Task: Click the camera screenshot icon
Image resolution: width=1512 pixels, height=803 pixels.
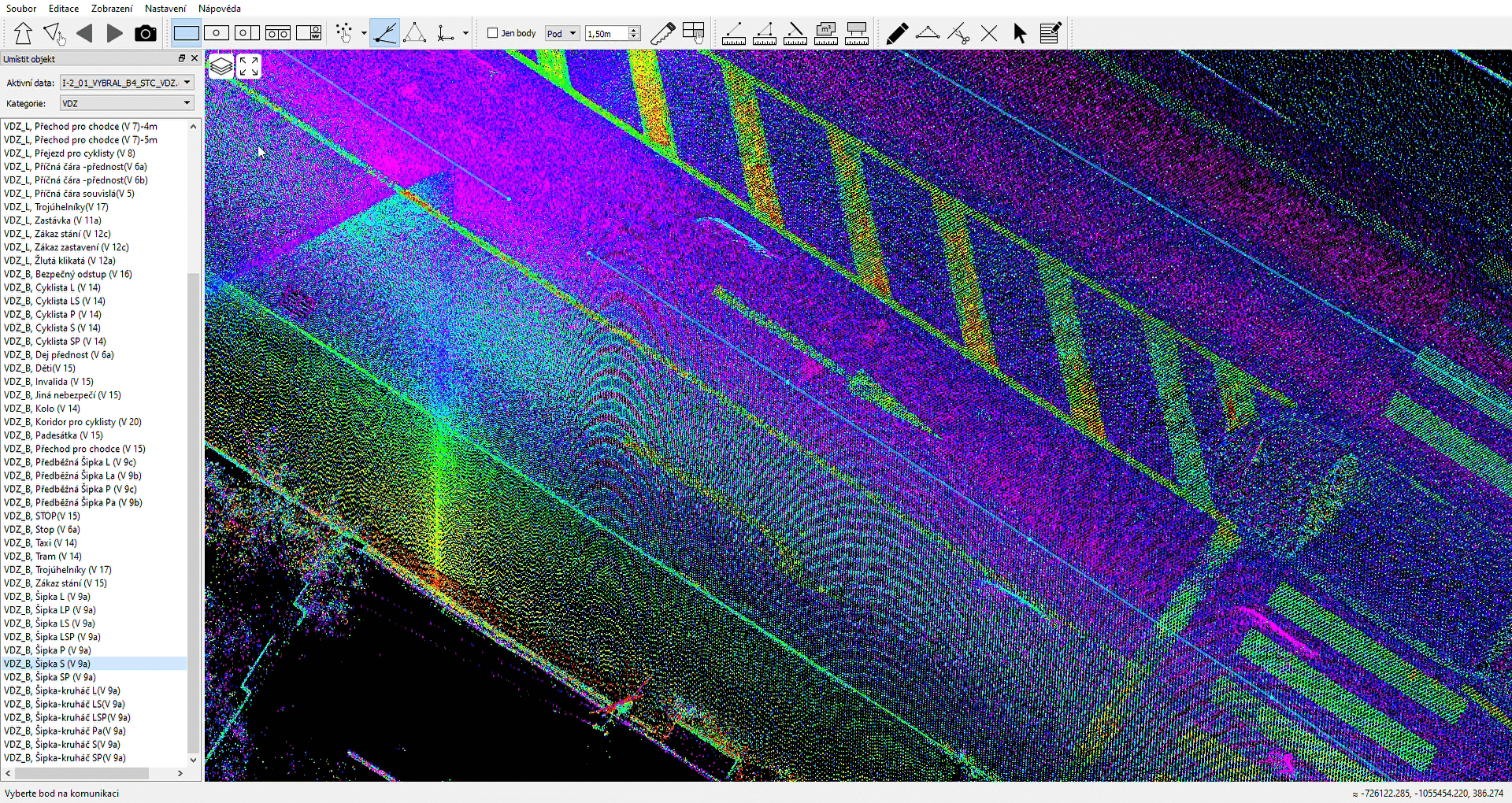Action: tap(145, 33)
